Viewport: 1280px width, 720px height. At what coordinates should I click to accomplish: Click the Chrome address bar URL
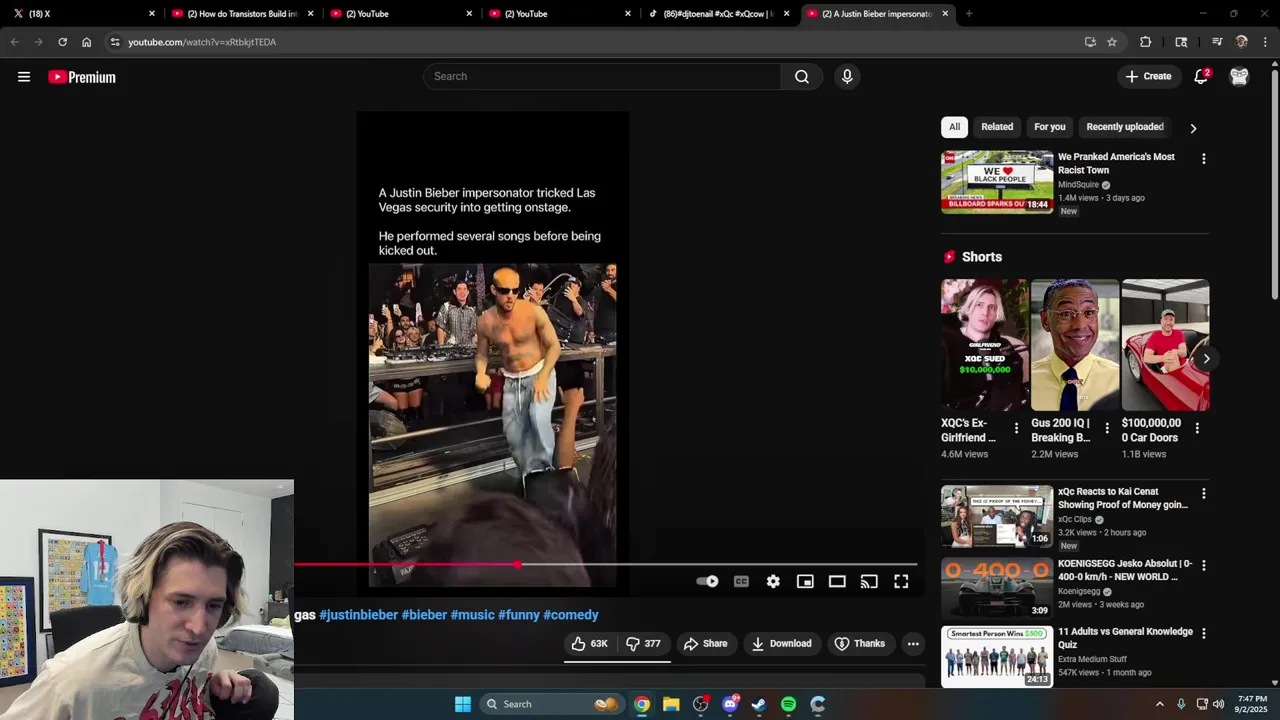[x=202, y=42]
